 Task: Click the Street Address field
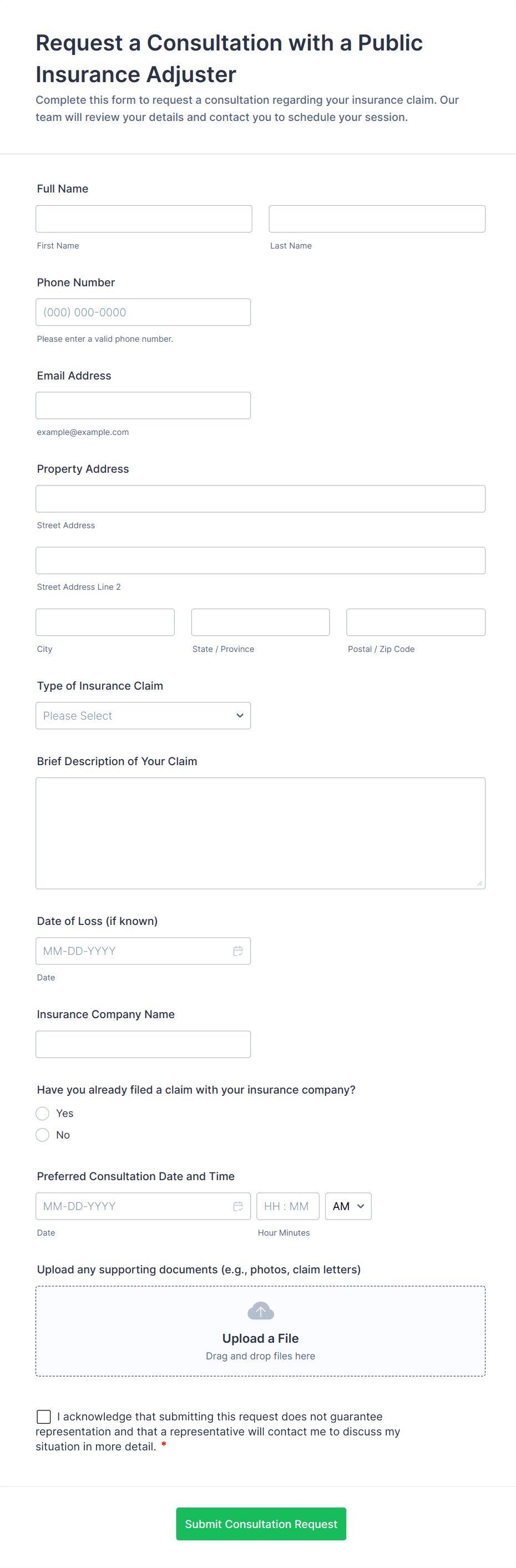tap(260, 498)
